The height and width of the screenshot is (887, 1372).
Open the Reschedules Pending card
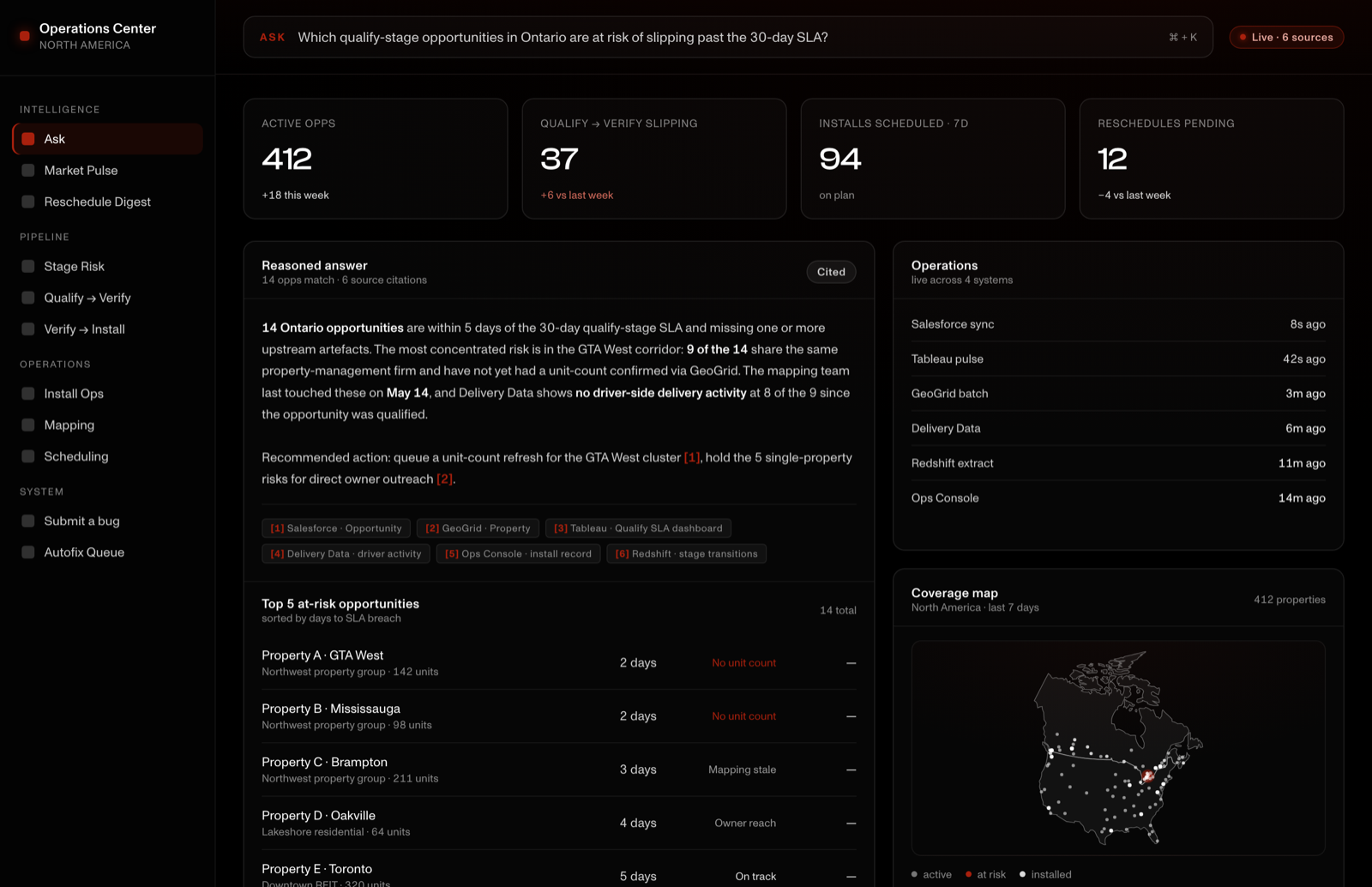coord(1212,159)
